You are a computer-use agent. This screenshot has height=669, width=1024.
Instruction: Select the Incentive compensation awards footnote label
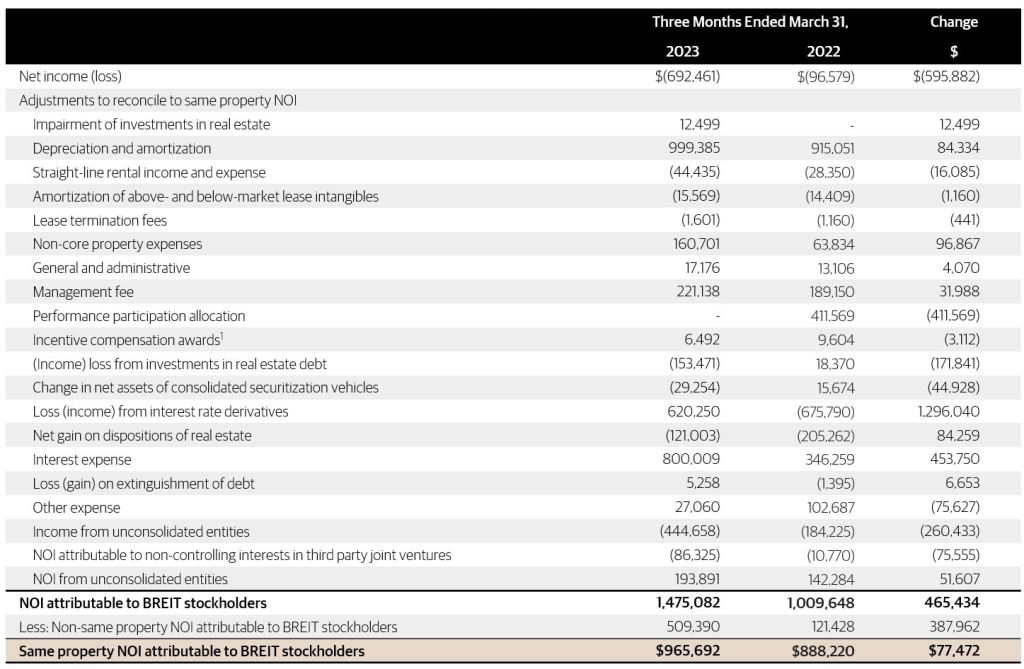pos(128,340)
